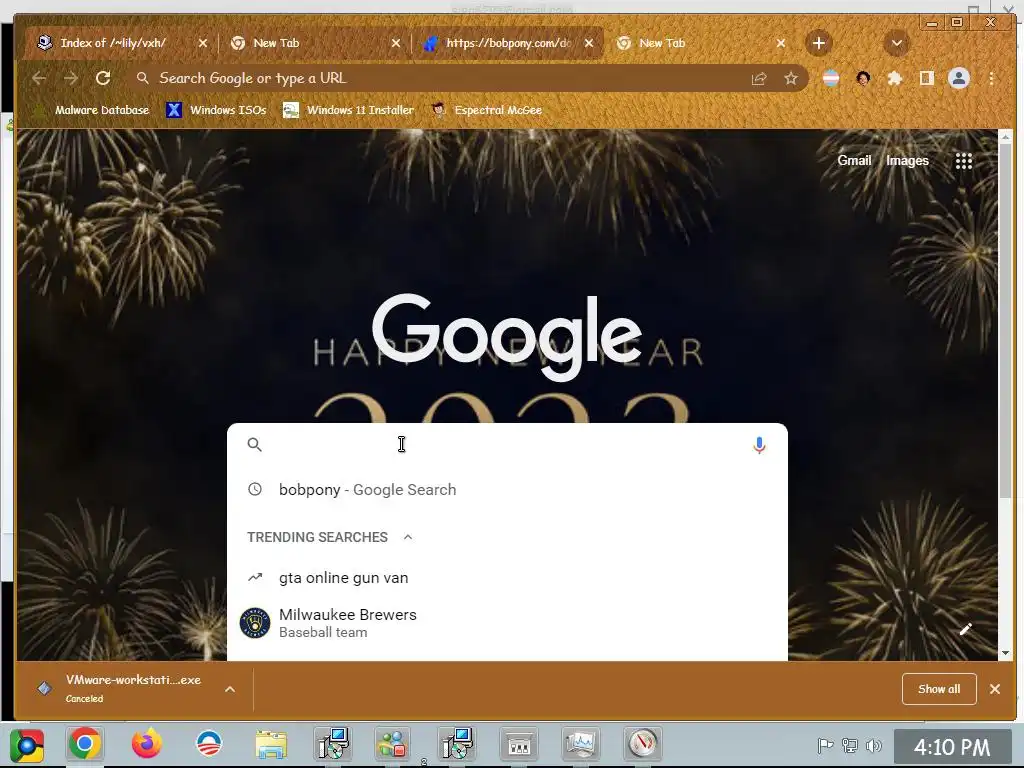Open a new tab with the plus button
Image resolution: width=1024 pixels, height=768 pixels.
[x=818, y=43]
